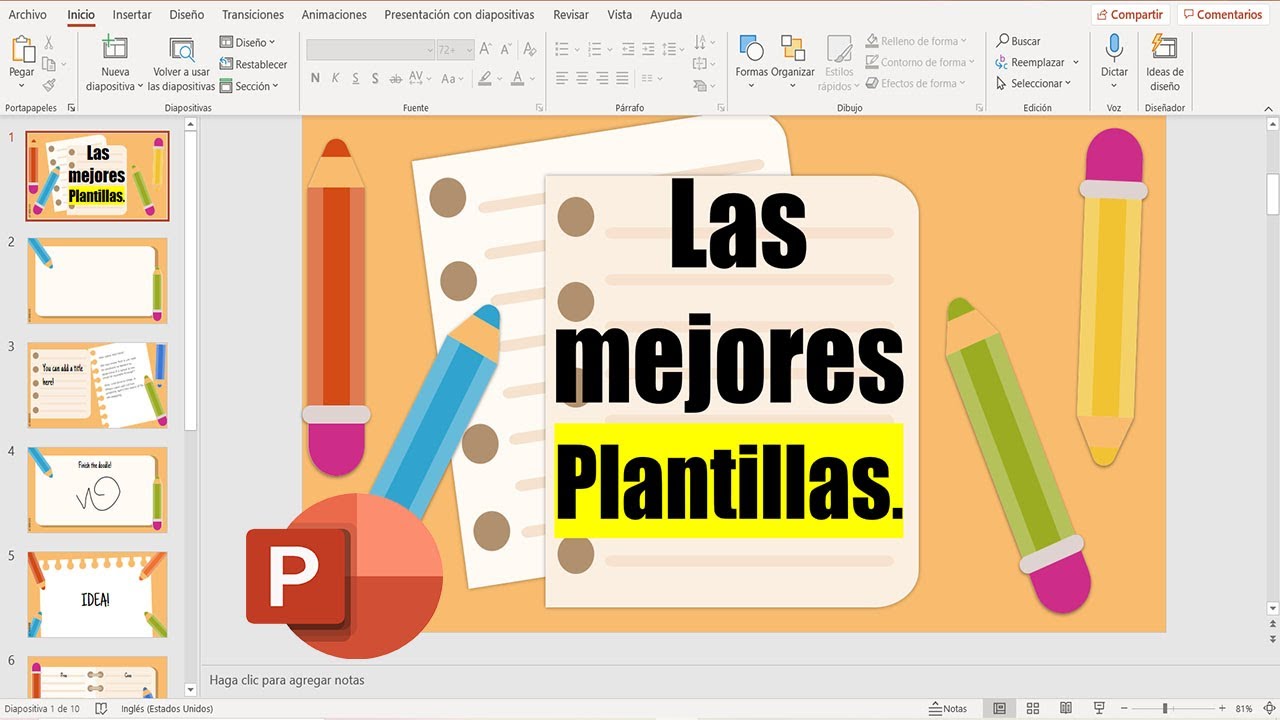
Task: Center text alignment icon
Action: coord(583,78)
